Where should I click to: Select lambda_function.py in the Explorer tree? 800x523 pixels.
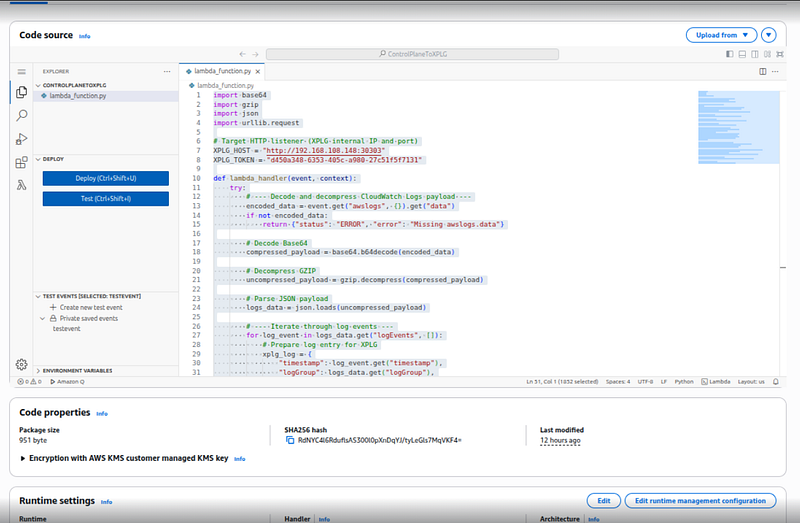click(x=106, y=96)
